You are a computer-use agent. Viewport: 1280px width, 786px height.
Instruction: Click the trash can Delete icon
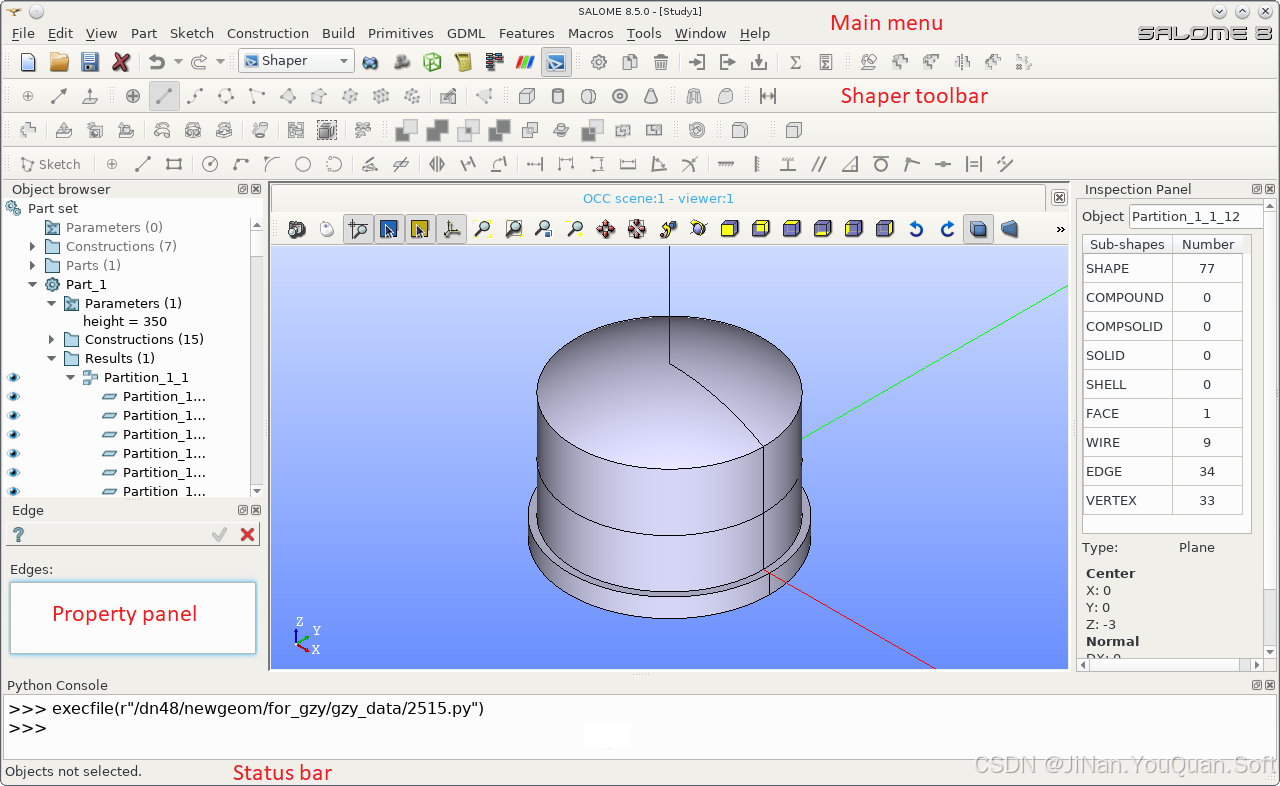pos(661,62)
